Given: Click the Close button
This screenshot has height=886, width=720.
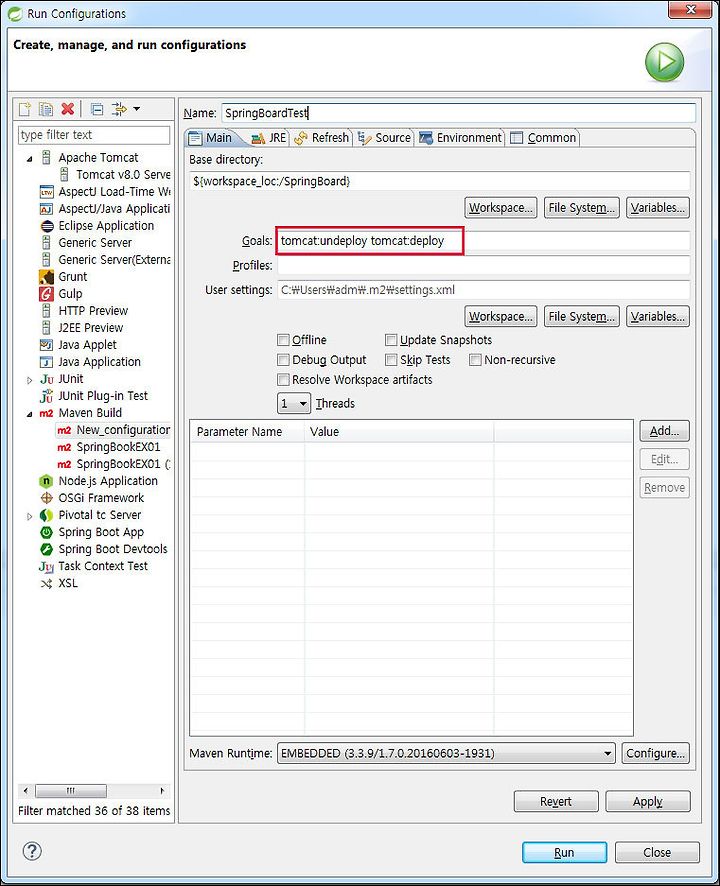Looking at the screenshot, I should coord(657,852).
